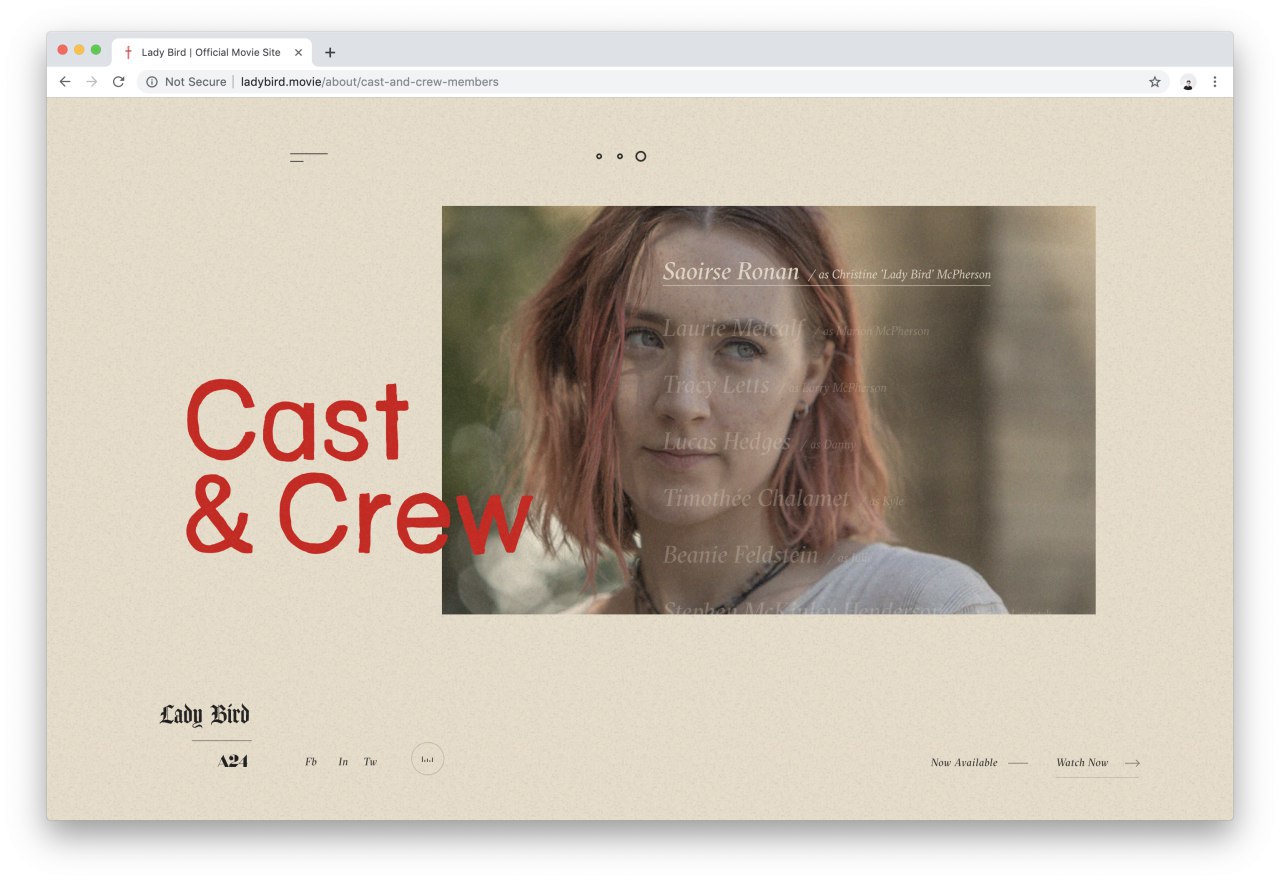Select Timothée Chalamet cast entry

click(783, 498)
